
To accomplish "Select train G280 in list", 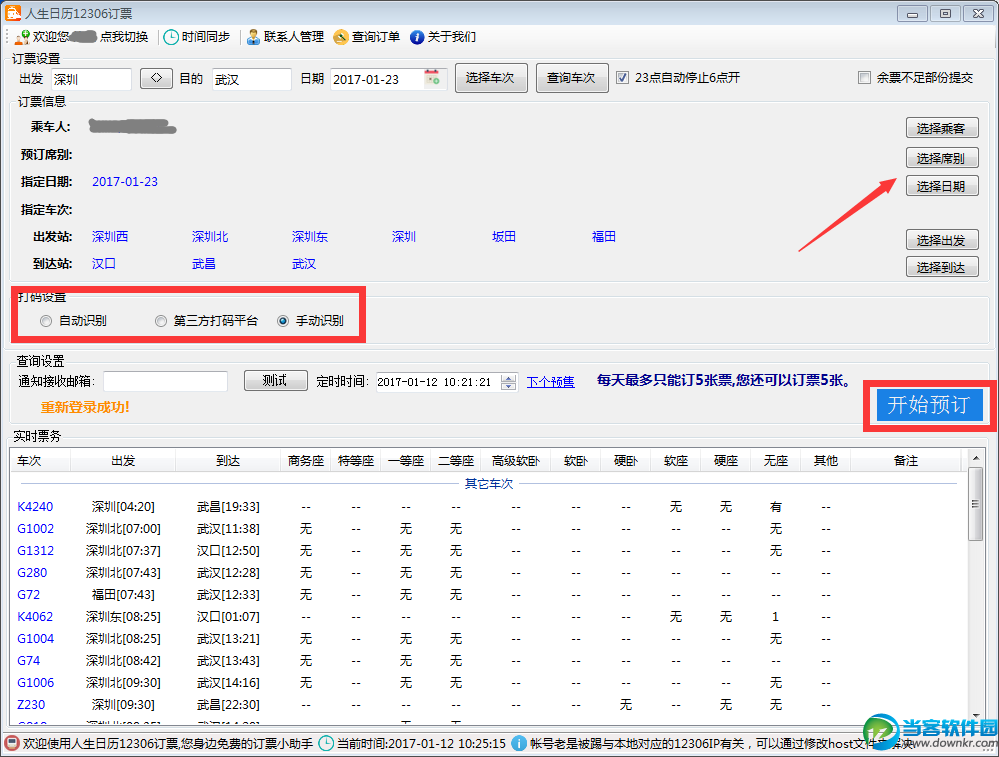I will point(32,572).
